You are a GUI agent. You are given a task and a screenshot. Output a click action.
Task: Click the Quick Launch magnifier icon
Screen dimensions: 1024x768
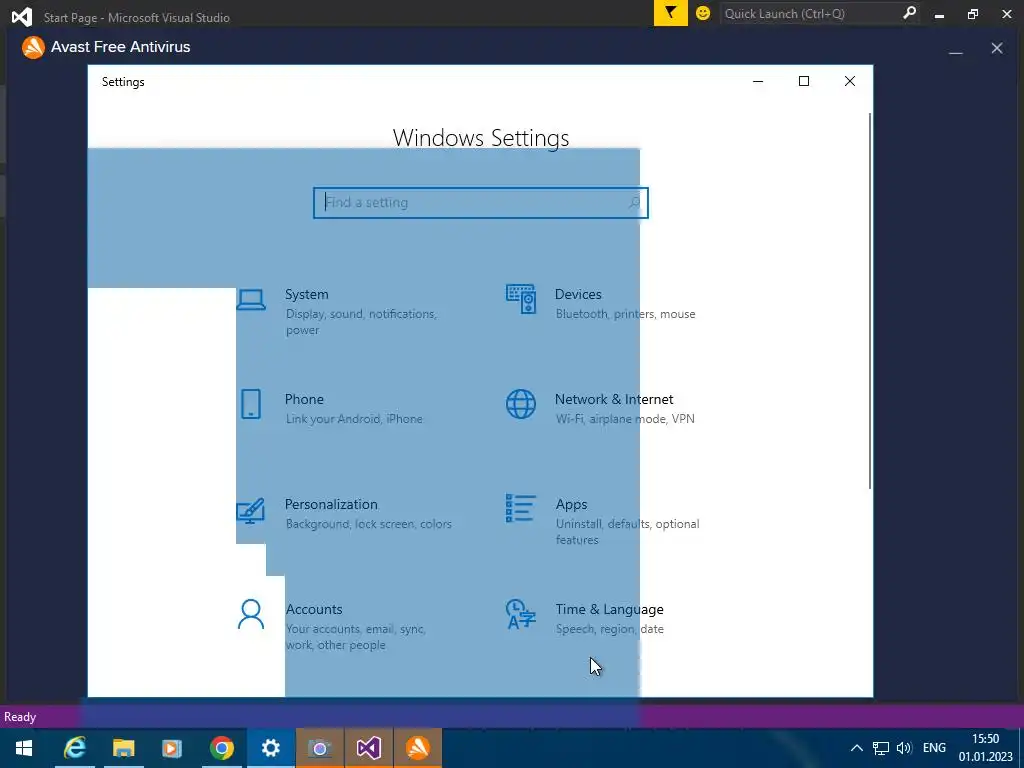click(x=909, y=12)
